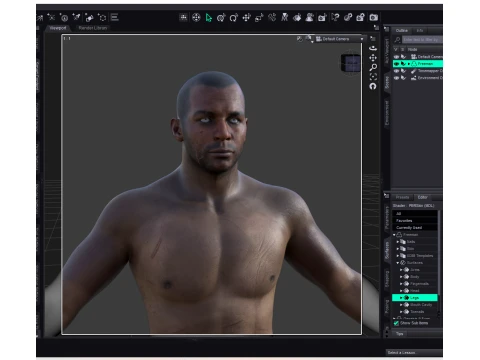Switch to the Info tab in Scene pane
Image resolution: width=480 pixels, height=360 pixels.
pos(420,30)
